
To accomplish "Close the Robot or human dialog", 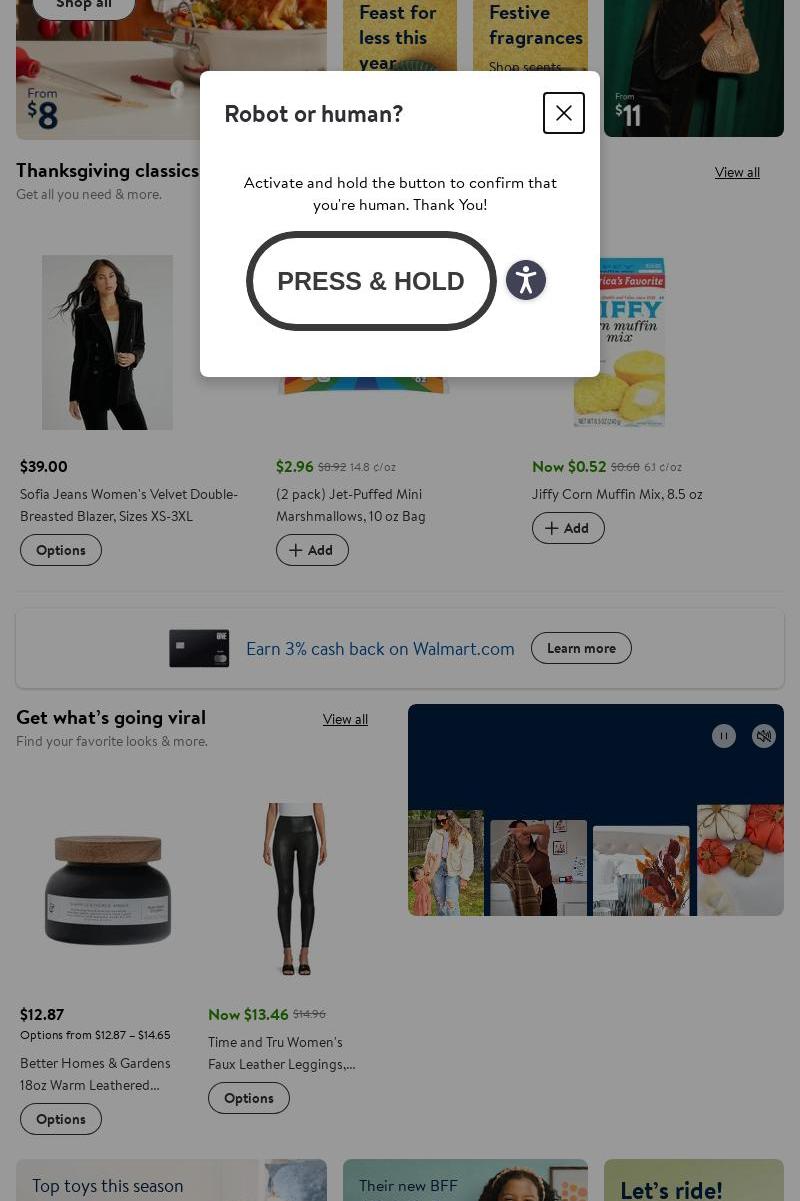I will [x=564, y=113].
